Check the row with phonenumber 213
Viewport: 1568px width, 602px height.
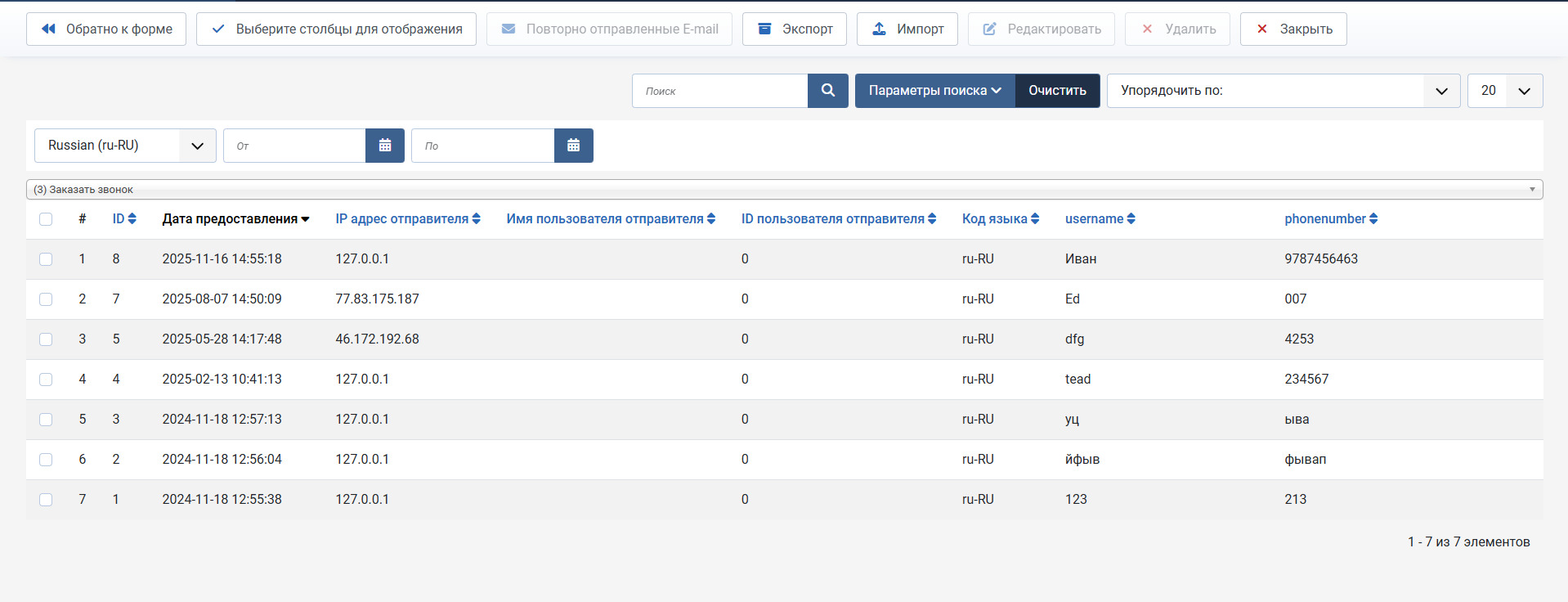pyautogui.click(x=46, y=500)
